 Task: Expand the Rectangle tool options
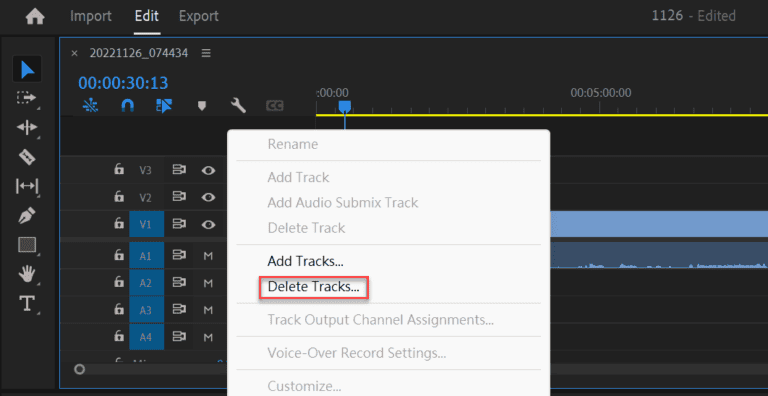click(26, 245)
